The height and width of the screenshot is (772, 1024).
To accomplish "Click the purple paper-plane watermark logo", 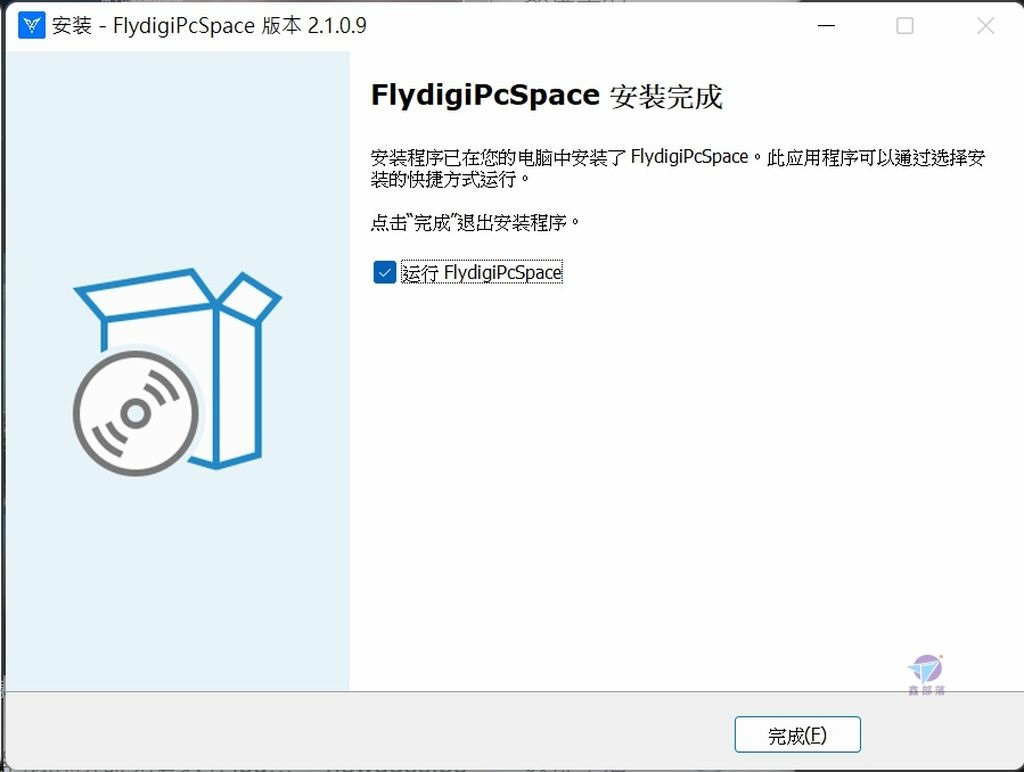I will 926,669.
